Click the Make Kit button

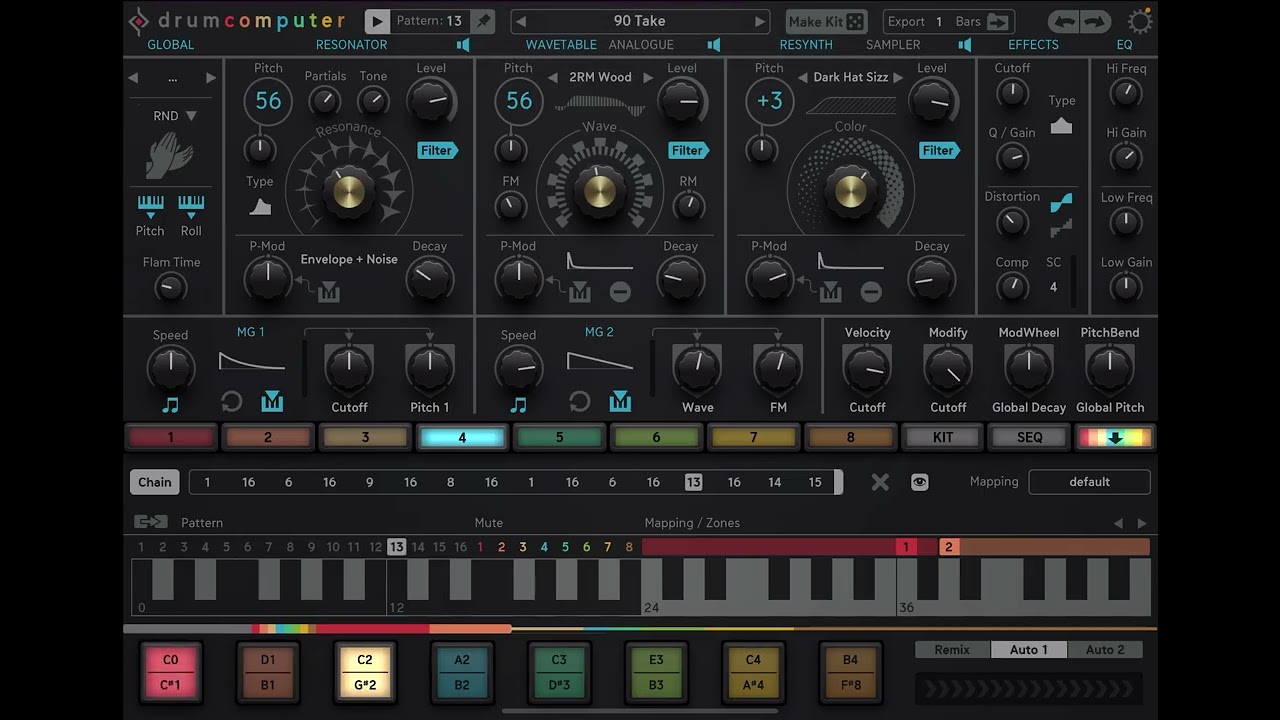826,21
